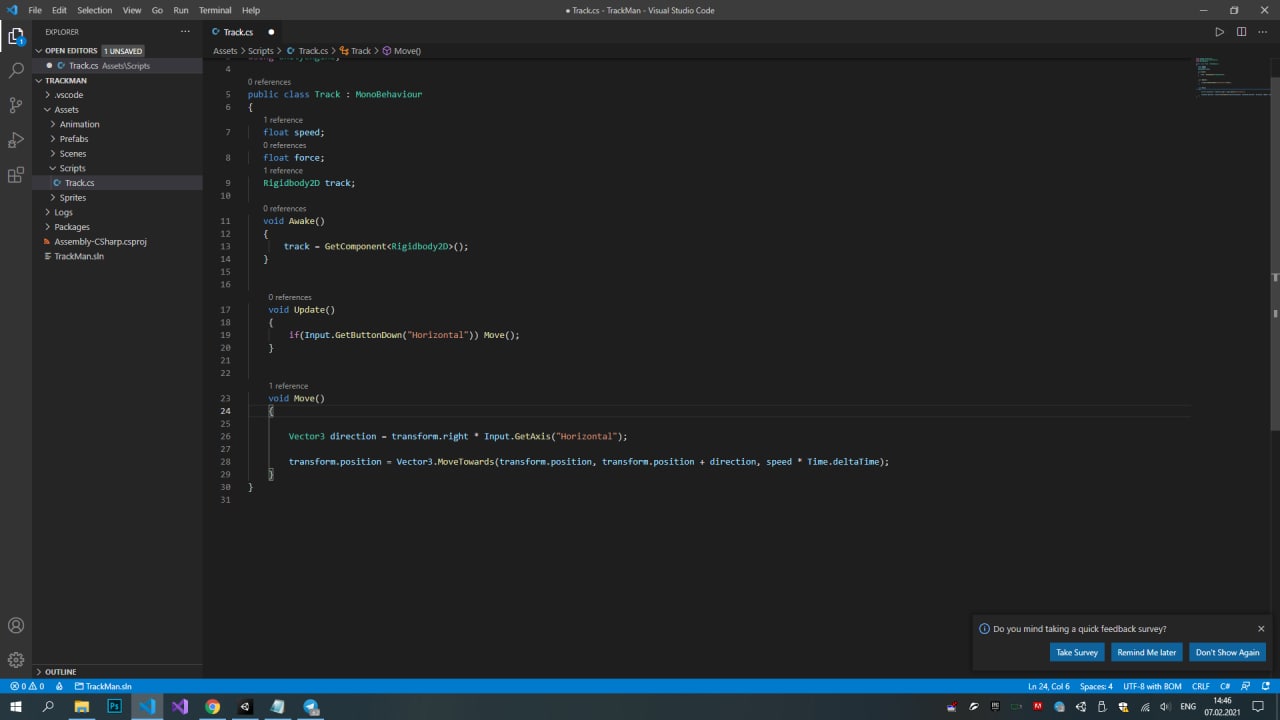Click the feedback icon in status bar
1280x720 pixels.
1244,687
